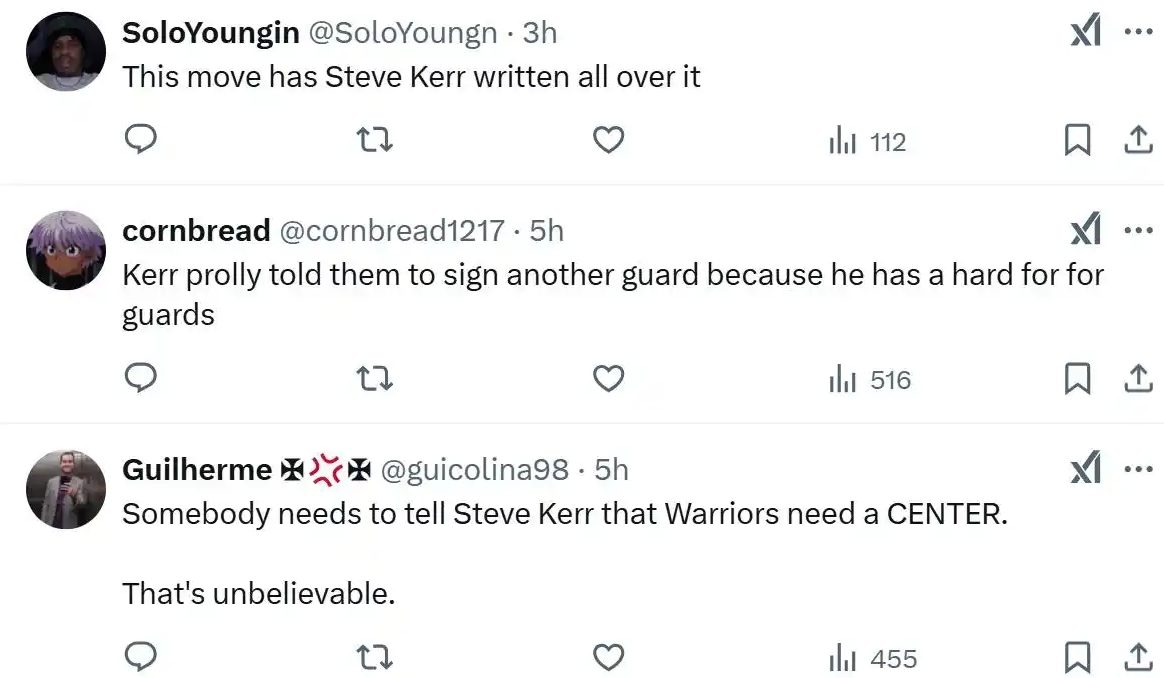Like SoloYoungin's Steve Kerr tweet
The width and height of the screenshot is (1164, 678).
coord(609,141)
